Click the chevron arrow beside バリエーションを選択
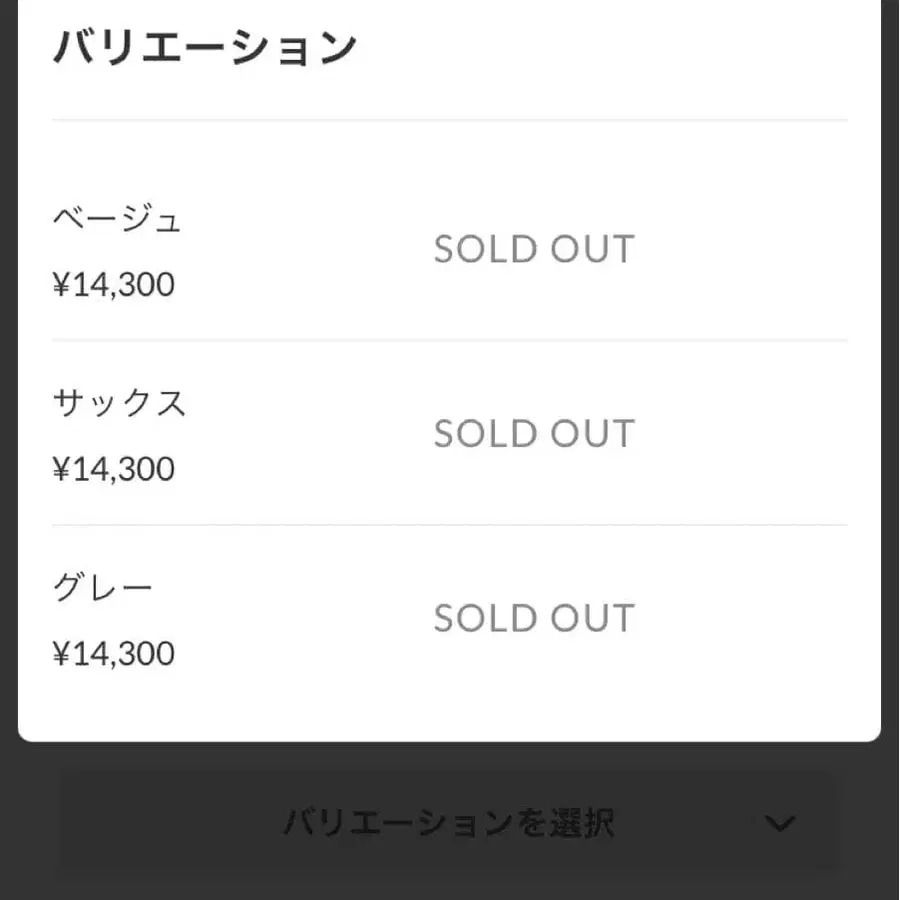Image resolution: width=900 pixels, height=900 pixels. coord(779,824)
